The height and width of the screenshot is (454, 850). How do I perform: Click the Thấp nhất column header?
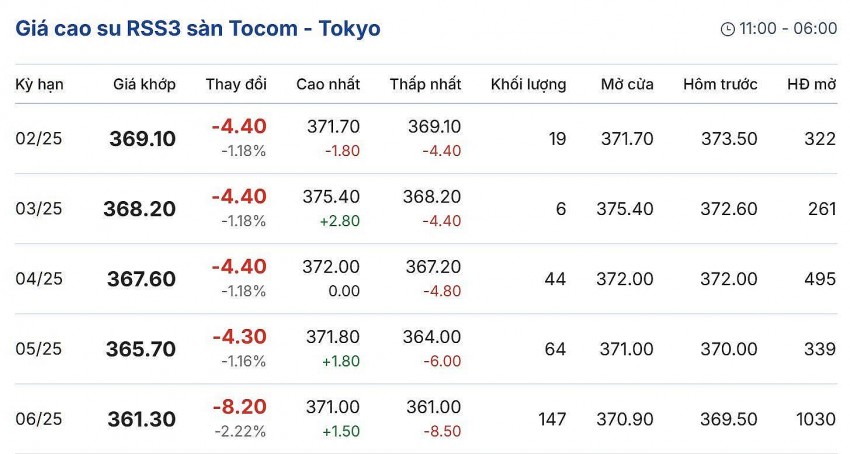[425, 84]
